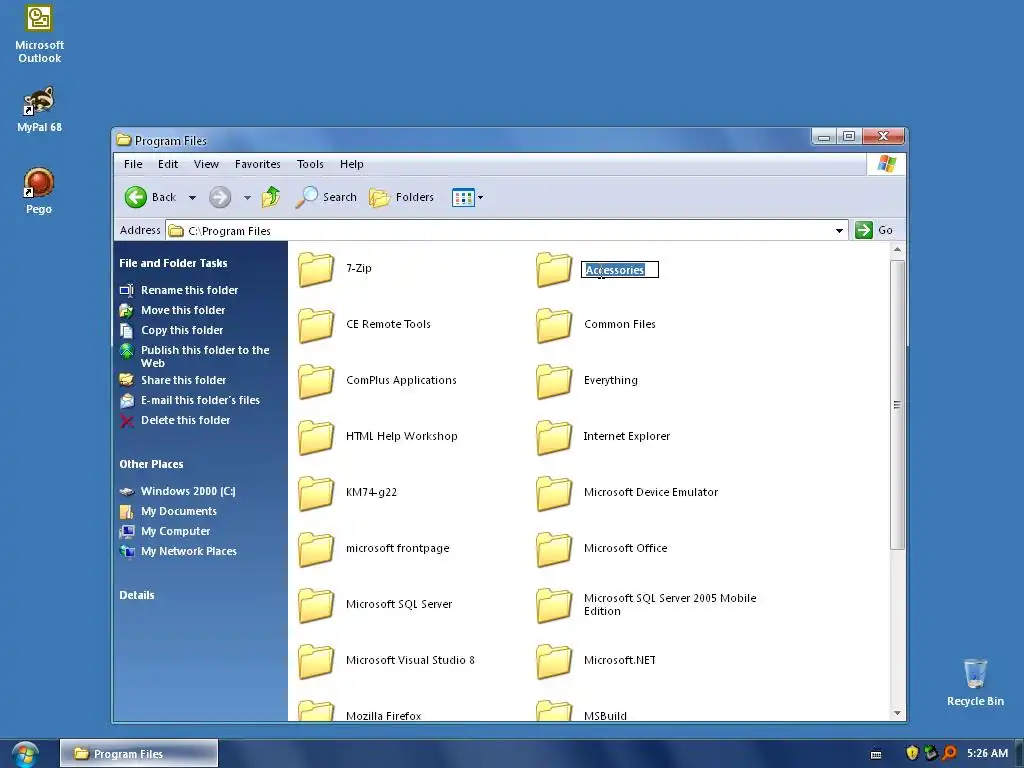Select the ComPlus Applications folder icon
Image resolution: width=1024 pixels, height=768 pixels.
[316, 381]
